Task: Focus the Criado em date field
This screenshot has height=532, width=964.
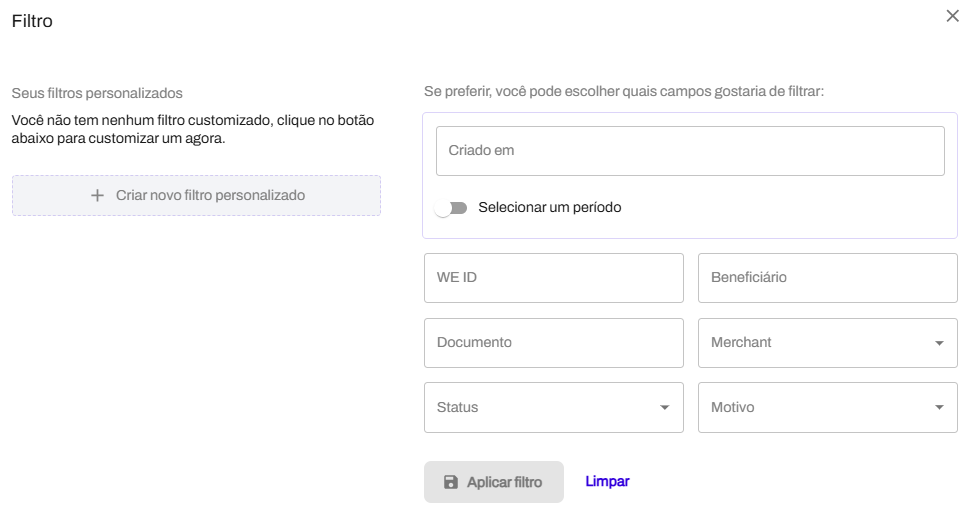Action: (690, 151)
